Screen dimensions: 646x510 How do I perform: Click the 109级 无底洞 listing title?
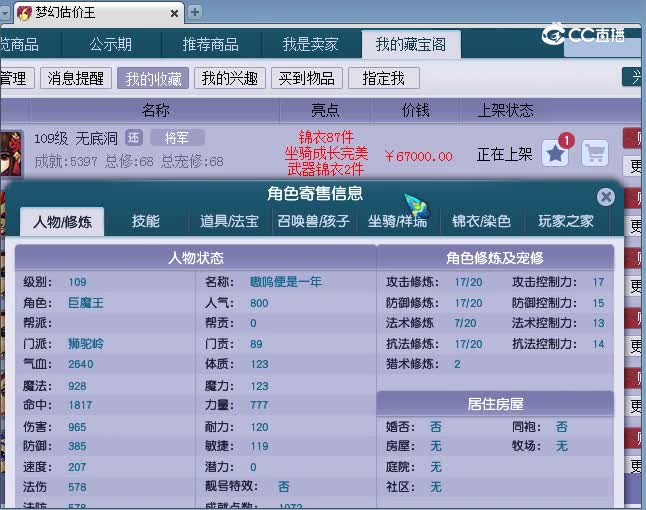(x=76, y=138)
